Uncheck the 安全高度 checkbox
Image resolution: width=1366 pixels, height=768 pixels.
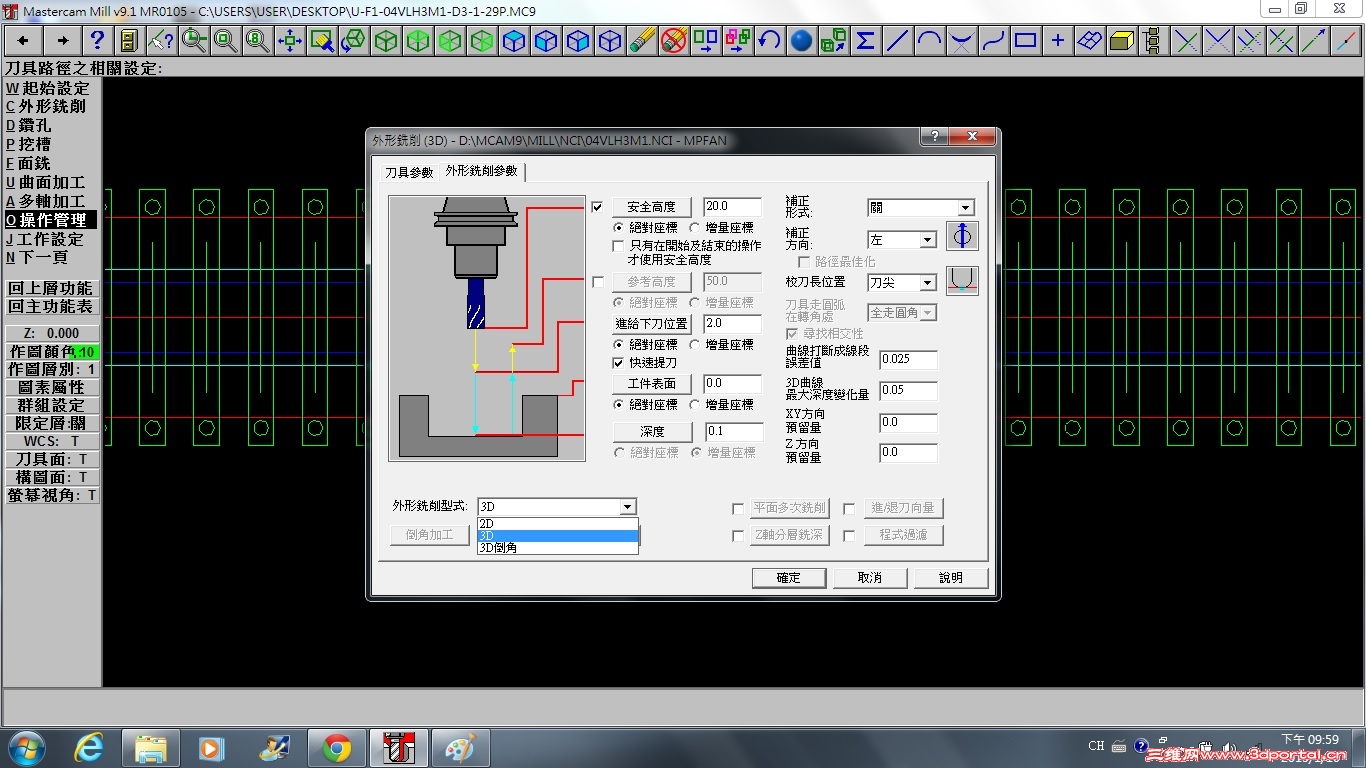point(598,207)
